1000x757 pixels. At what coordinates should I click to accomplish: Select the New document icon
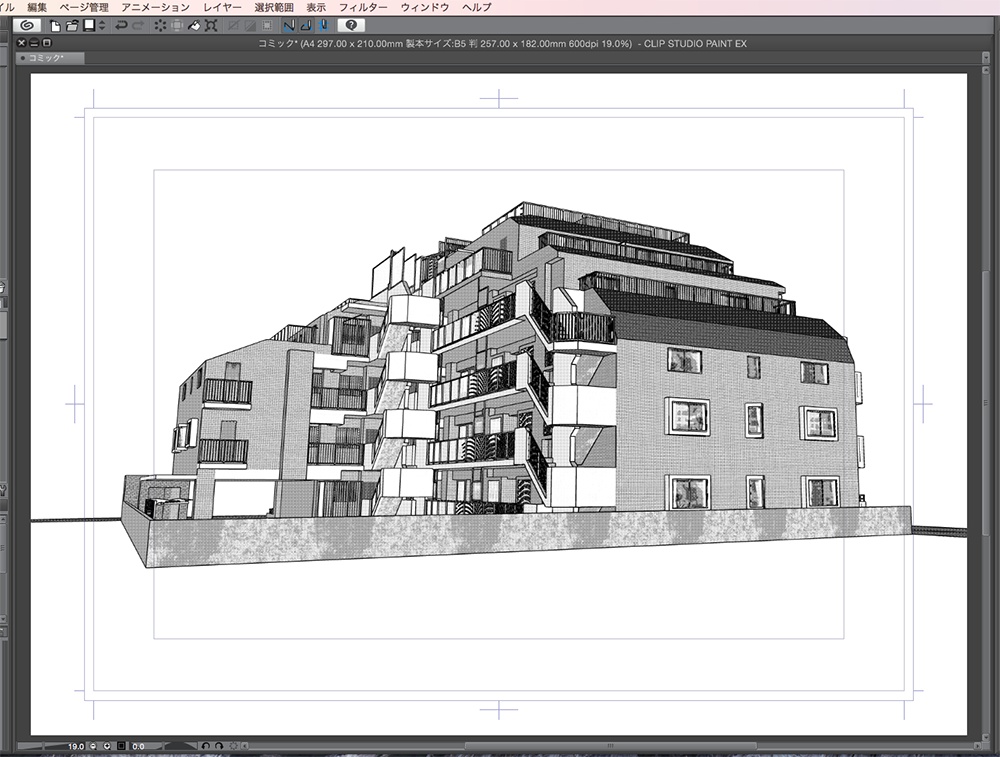54,25
